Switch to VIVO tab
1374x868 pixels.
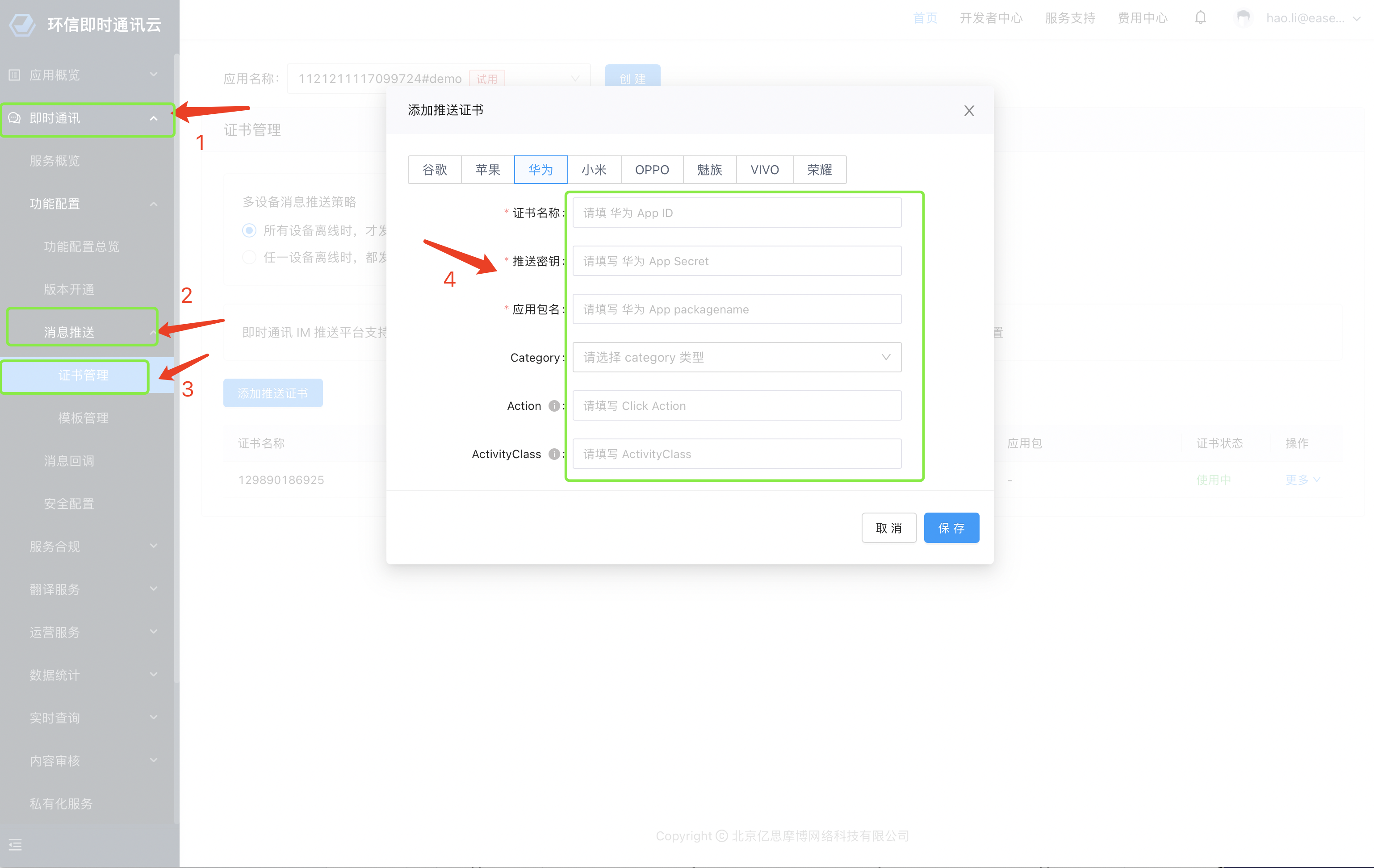click(765, 169)
